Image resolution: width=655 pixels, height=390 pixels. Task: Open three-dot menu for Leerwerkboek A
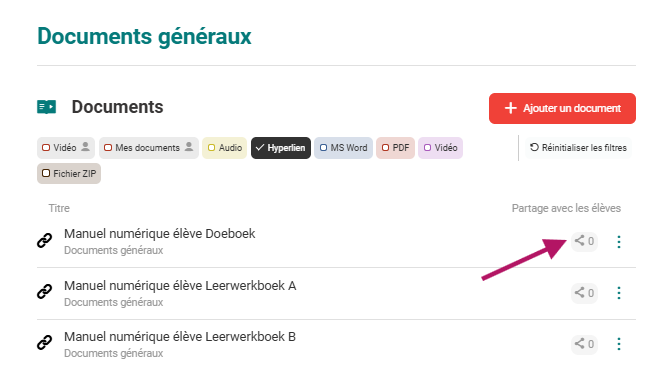619,293
